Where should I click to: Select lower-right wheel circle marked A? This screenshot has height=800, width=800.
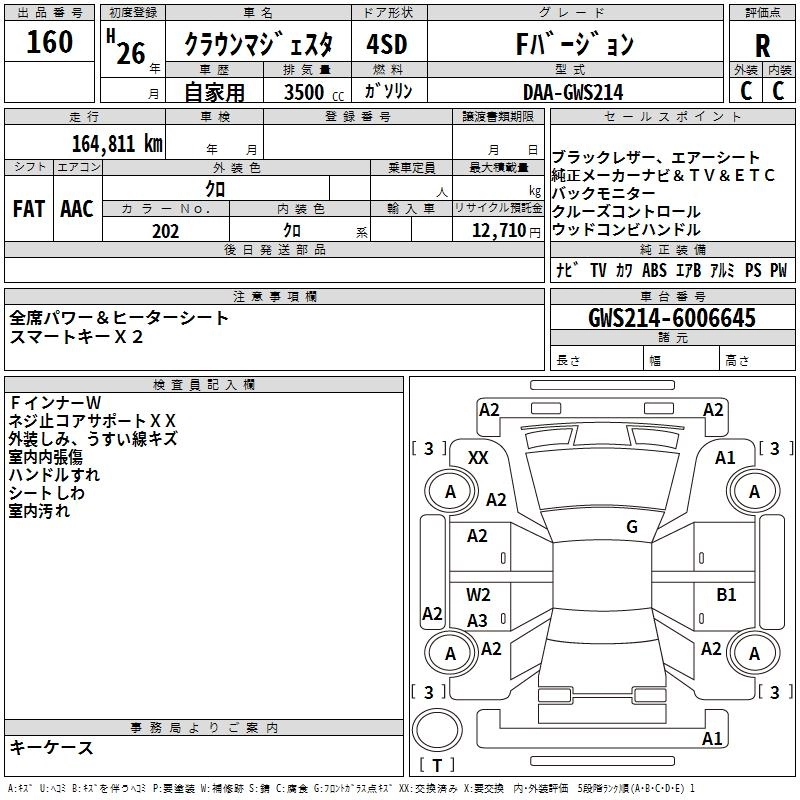754,654
